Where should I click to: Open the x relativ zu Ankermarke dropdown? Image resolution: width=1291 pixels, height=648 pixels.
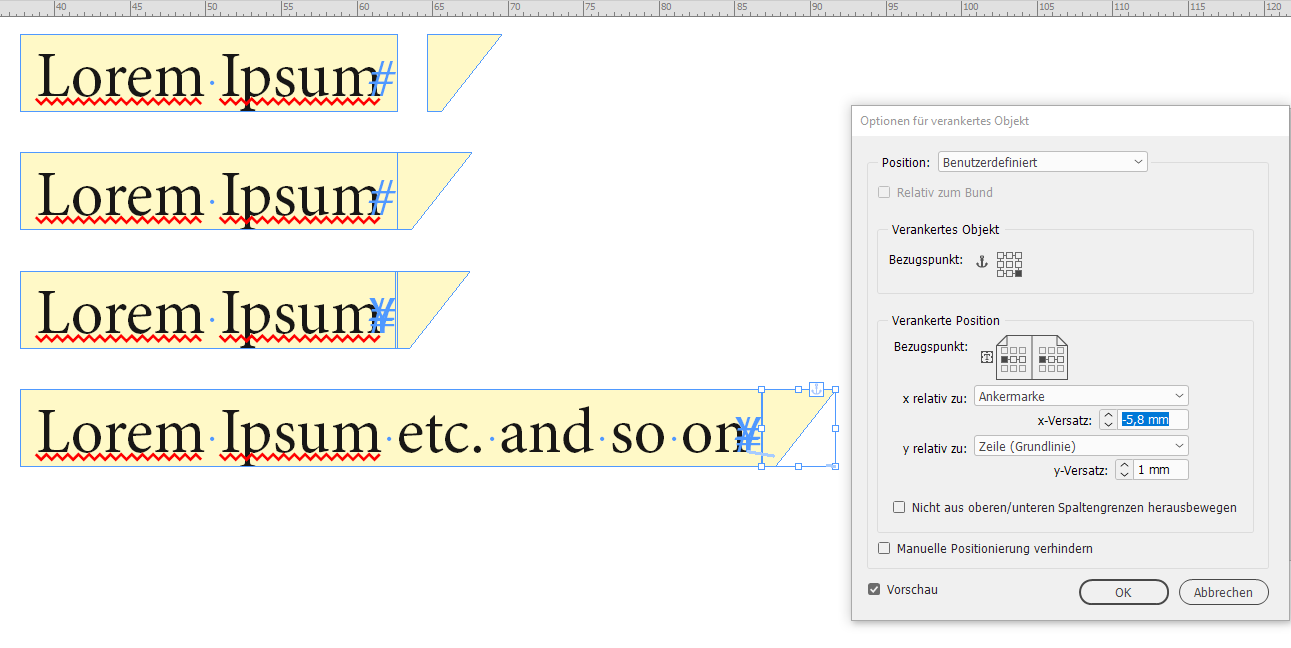pos(1080,395)
